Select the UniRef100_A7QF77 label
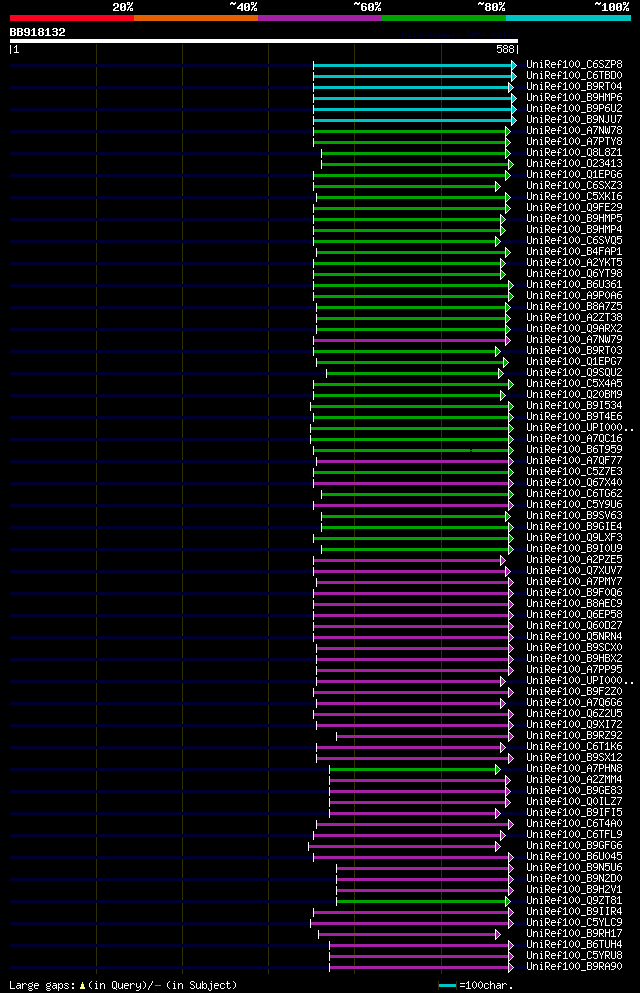The height and width of the screenshot is (993, 640). [x=574, y=460]
